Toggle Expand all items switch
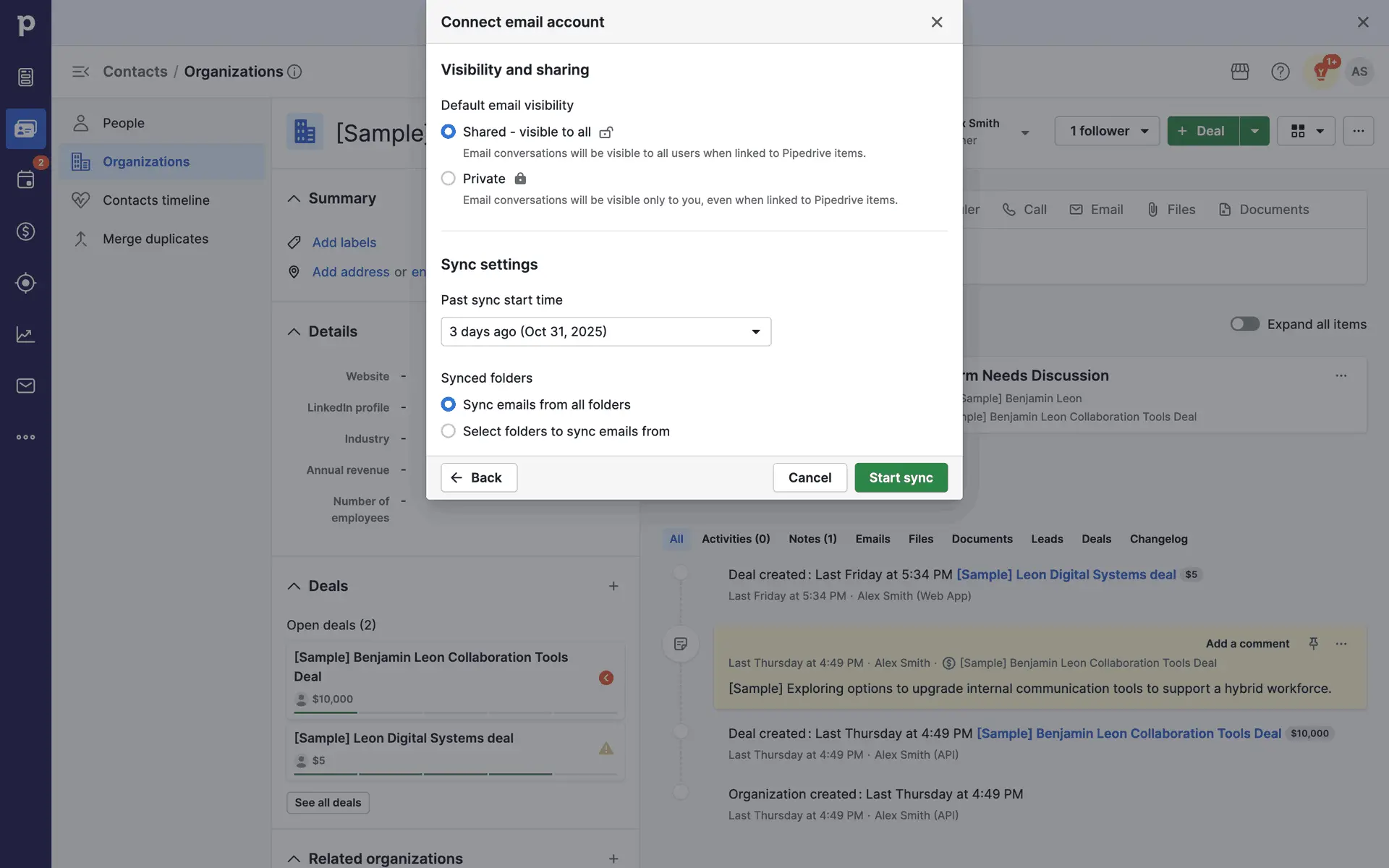 (x=1244, y=324)
